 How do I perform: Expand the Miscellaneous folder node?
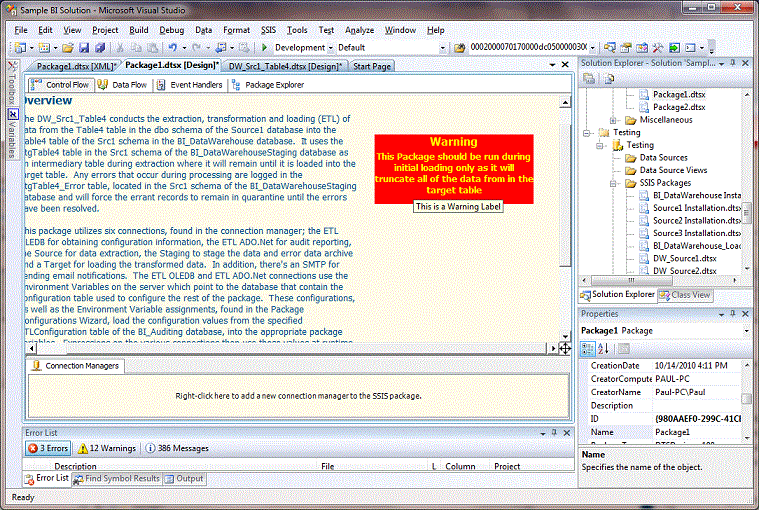612,120
